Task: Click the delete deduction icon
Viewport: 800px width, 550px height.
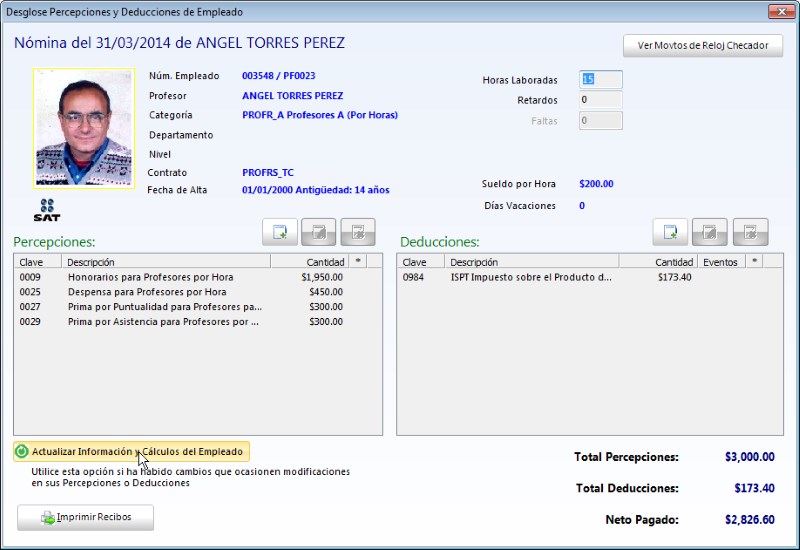Action: (x=751, y=232)
